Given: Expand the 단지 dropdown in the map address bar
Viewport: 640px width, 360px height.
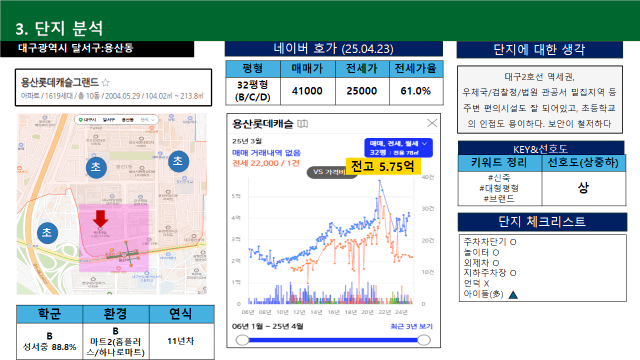Looking at the screenshot, I should coord(148,120).
